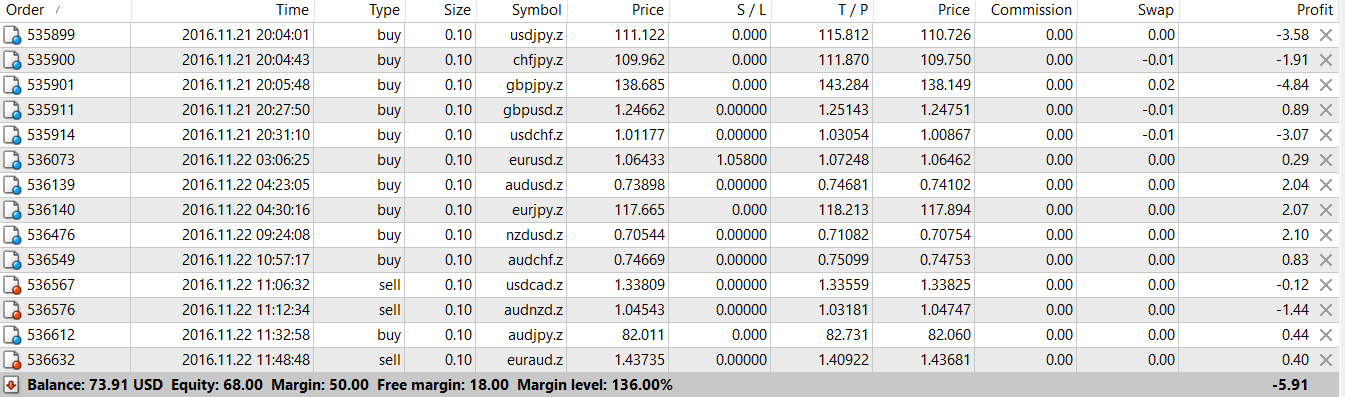Click the order icon for 536549
The image size is (1345, 397).
[x=12, y=260]
